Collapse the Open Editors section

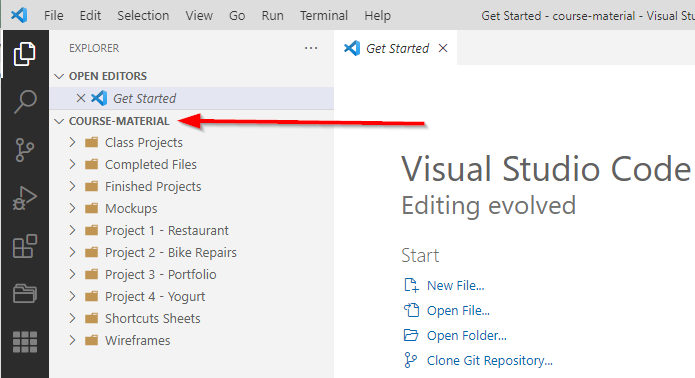tap(59, 76)
